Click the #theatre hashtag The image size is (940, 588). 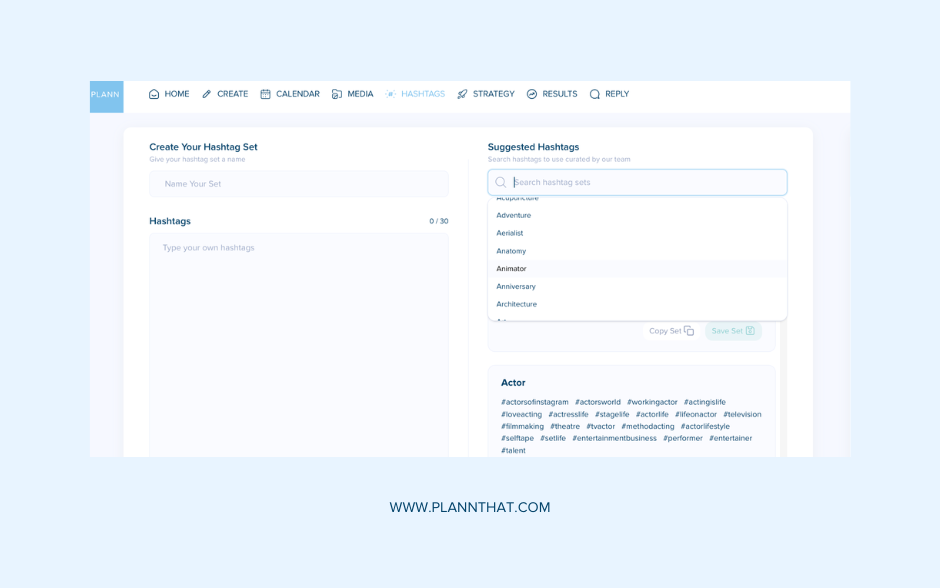coord(565,427)
